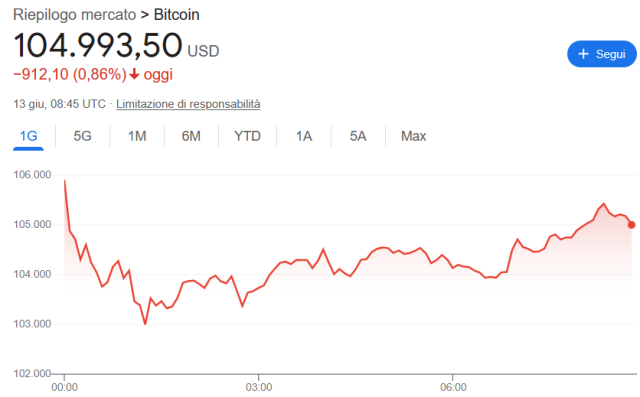640x397 pixels.
Task: Select the 1A one-year tab
Action: 304,136
